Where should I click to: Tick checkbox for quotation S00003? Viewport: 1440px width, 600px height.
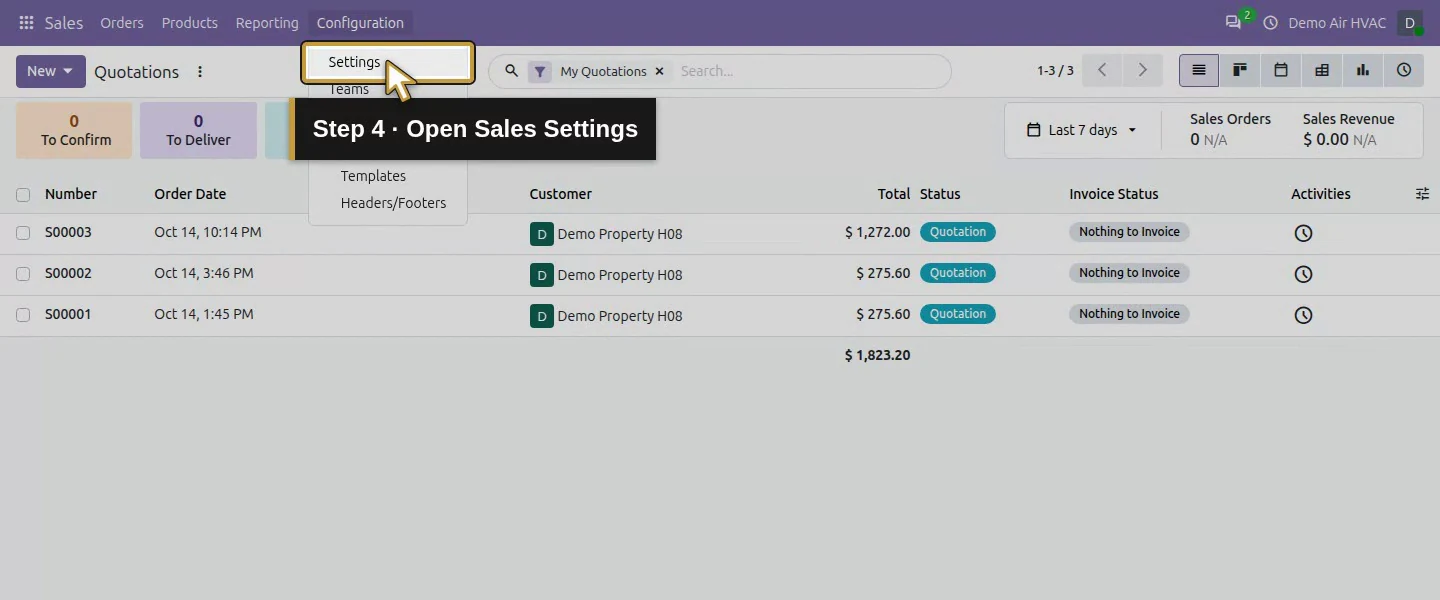(x=23, y=233)
